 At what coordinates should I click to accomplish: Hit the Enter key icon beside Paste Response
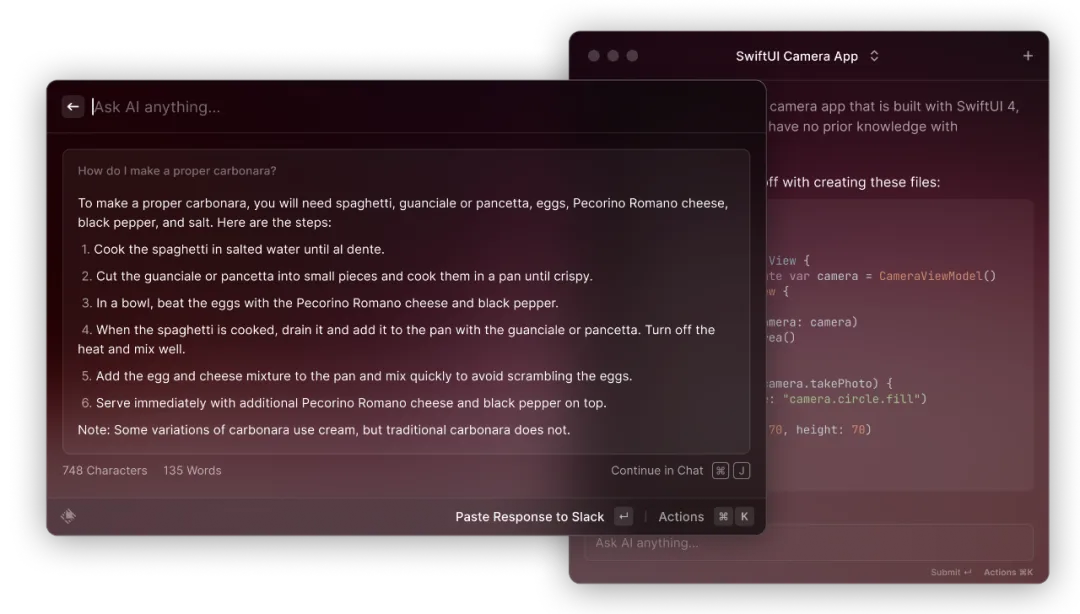pos(623,517)
